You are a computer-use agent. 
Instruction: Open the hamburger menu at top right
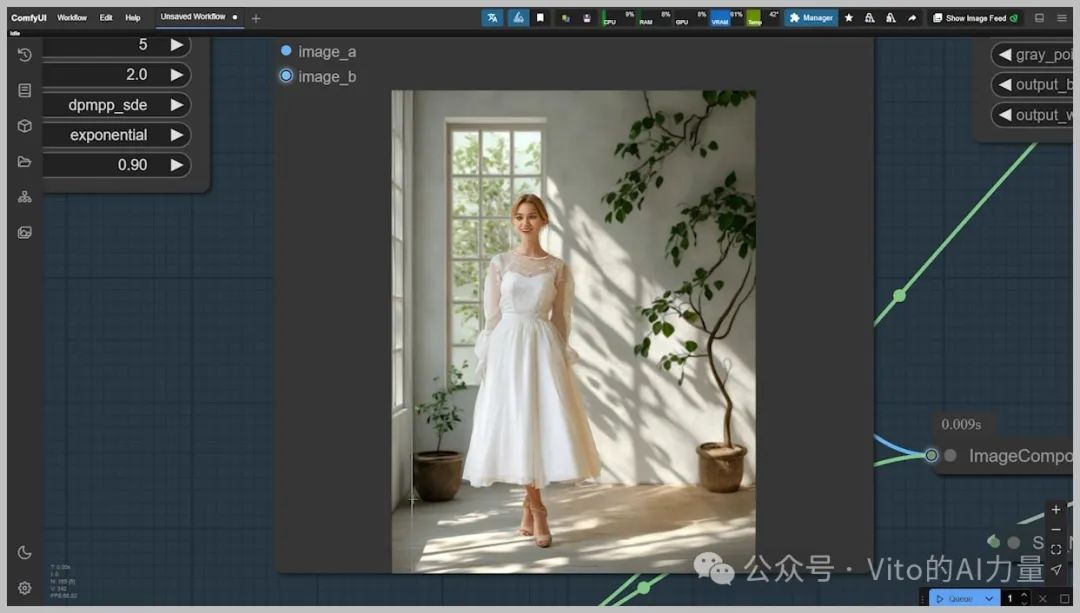[1061, 18]
